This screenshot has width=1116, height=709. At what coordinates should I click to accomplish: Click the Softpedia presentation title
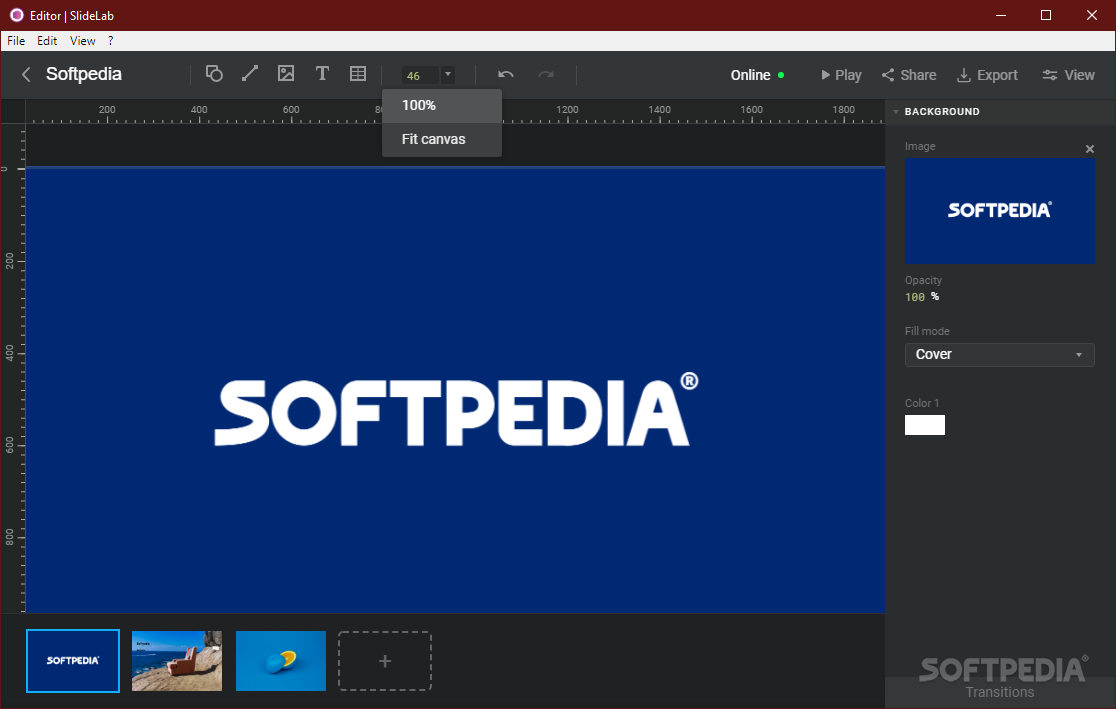[x=83, y=74]
